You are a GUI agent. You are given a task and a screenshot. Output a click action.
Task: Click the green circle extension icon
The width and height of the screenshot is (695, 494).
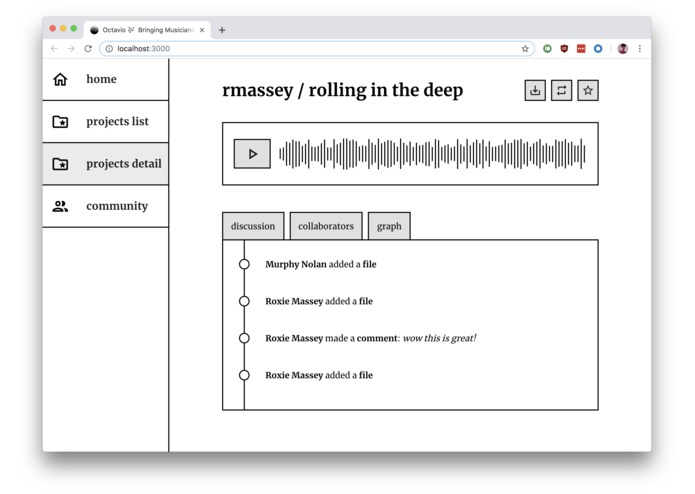[x=547, y=49]
